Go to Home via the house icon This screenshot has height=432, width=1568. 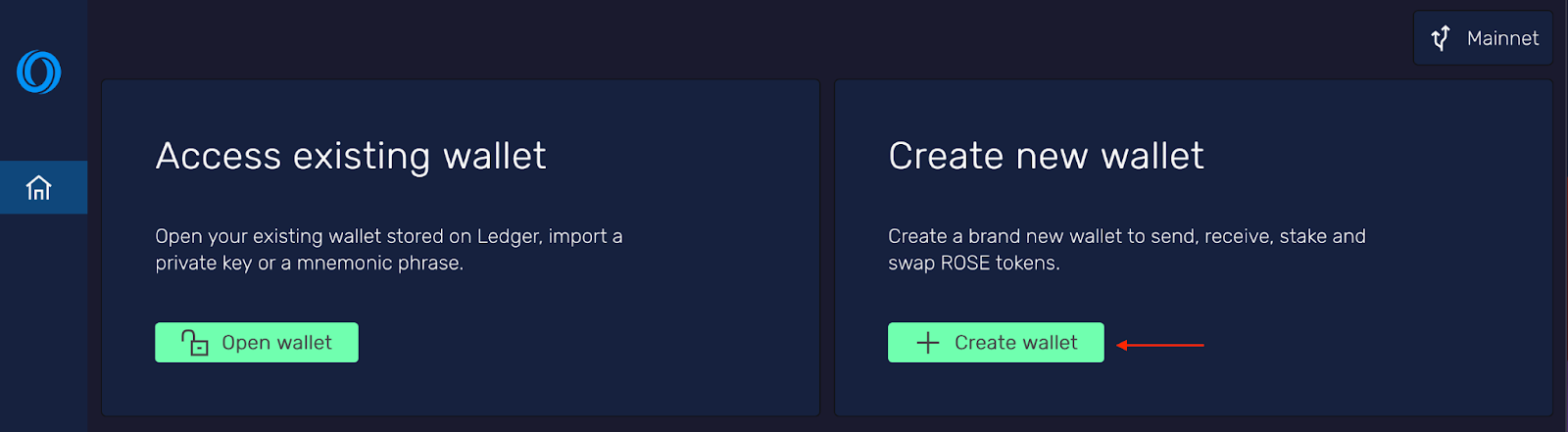pyautogui.click(x=39, y=187)
